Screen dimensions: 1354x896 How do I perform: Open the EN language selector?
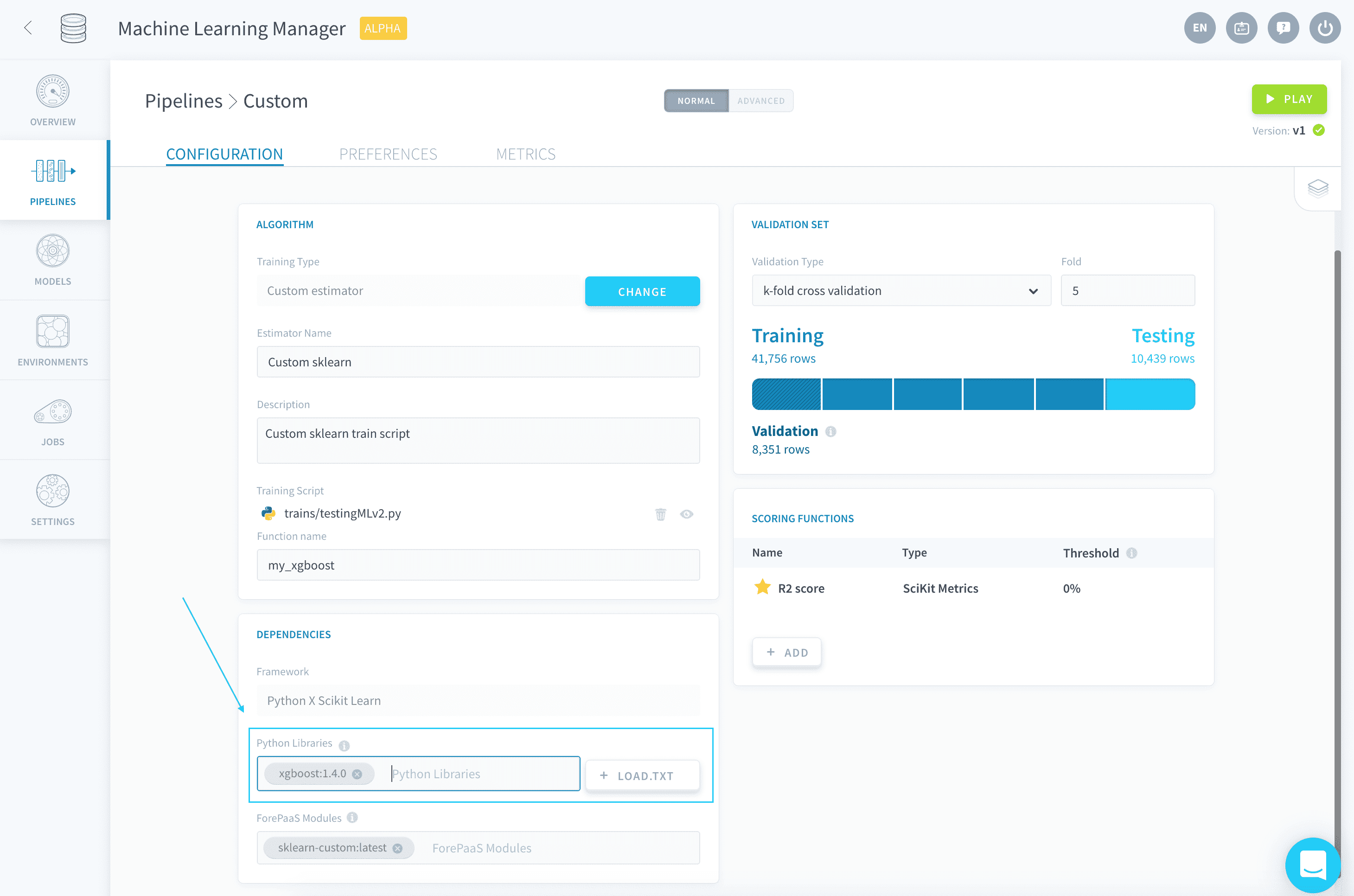1200,28
